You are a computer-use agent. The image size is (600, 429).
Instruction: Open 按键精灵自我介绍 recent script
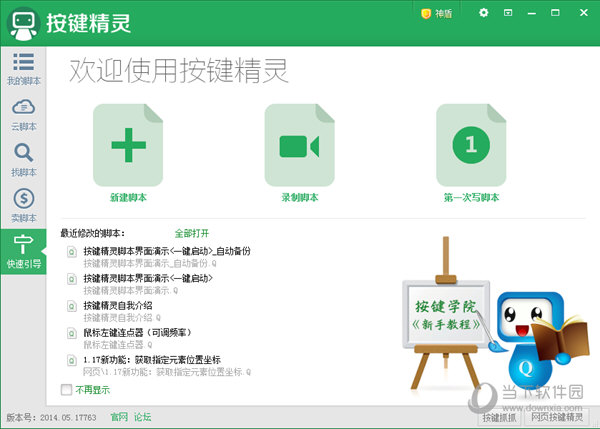pos(118,305)
